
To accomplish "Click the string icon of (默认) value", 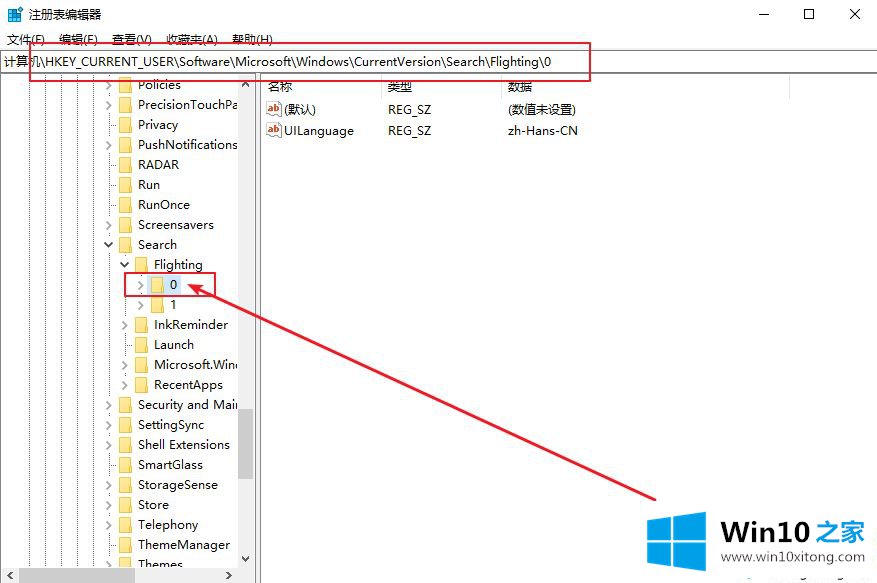I will click(x=274, y=109).
